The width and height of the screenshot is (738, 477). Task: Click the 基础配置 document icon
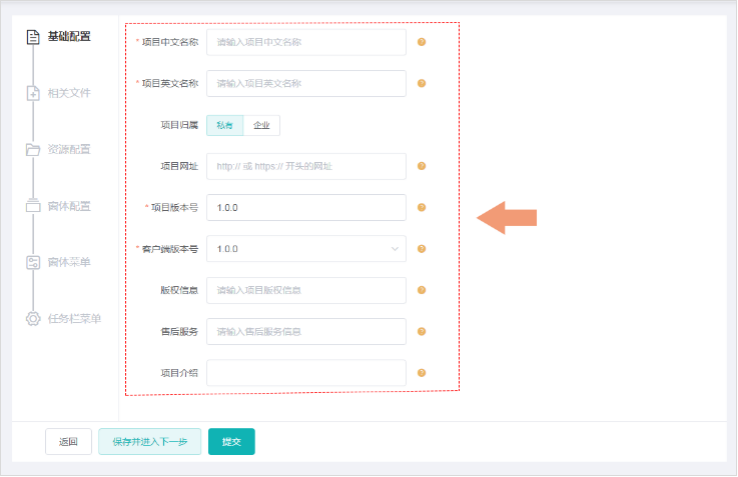[33, 37]
